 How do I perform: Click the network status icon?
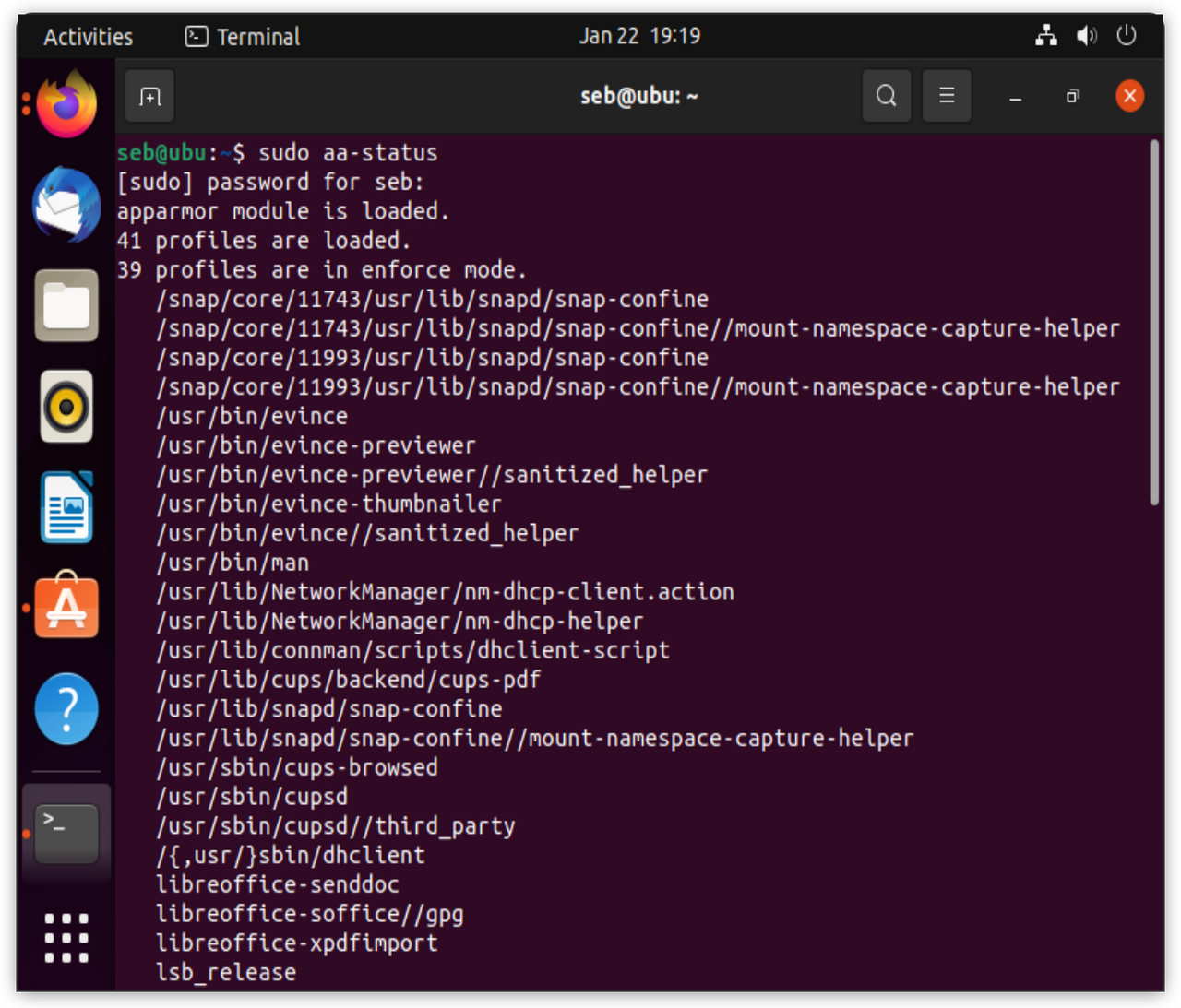[1046, 36]
